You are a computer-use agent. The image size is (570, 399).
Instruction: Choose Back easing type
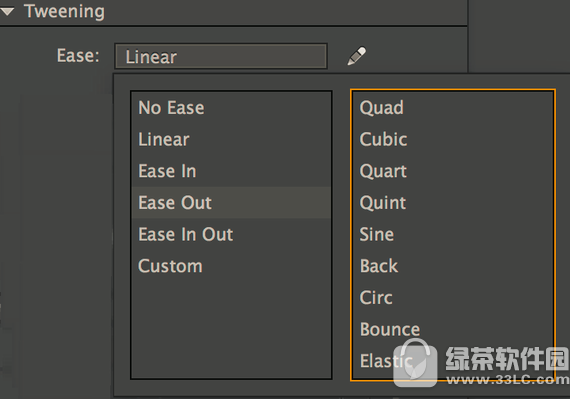tap(453, 266)
